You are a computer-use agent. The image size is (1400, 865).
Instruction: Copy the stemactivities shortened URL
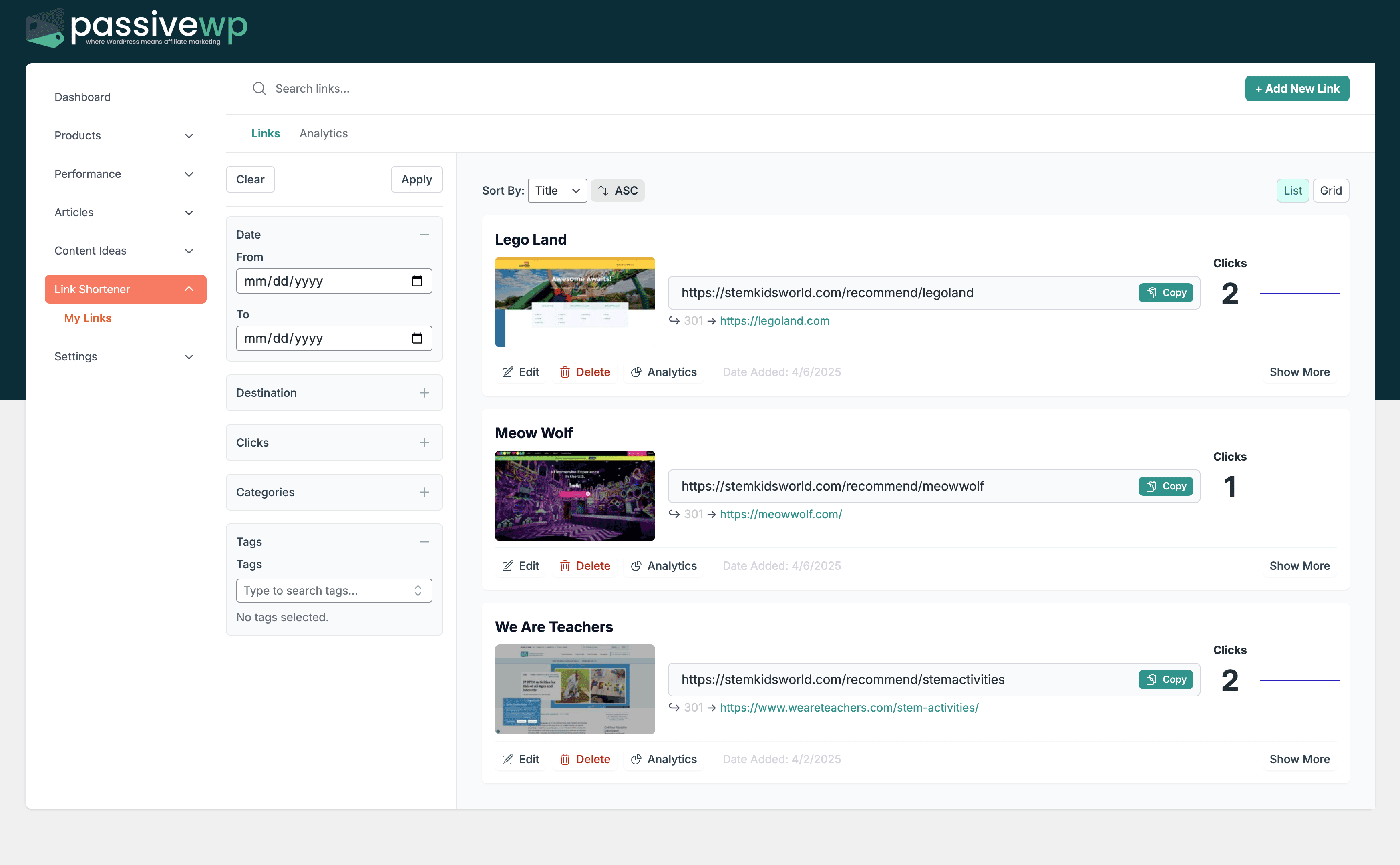[1165, 679]
